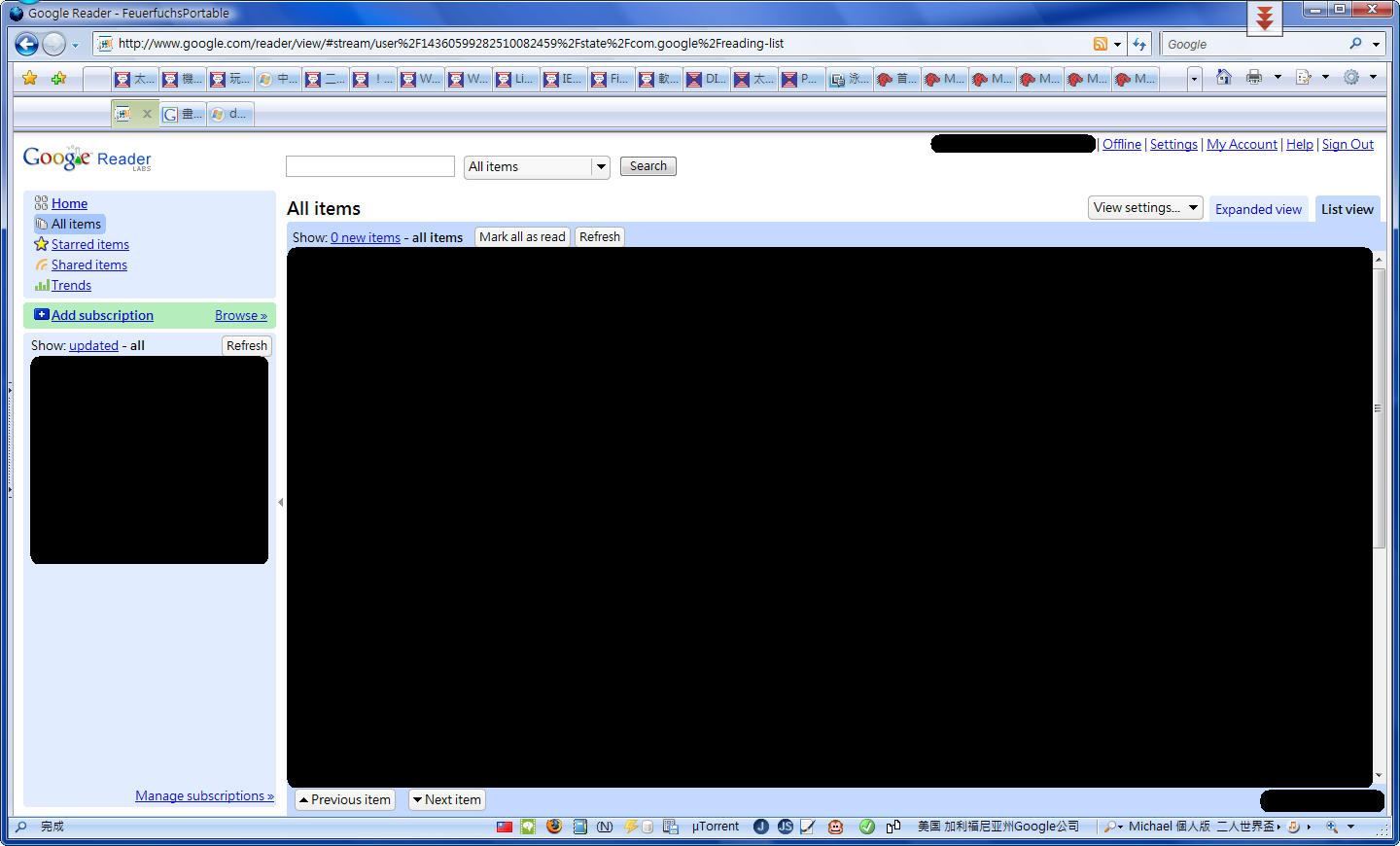Click the Sign Out link
1400x846 pixels.
(x=1347, y=144)
